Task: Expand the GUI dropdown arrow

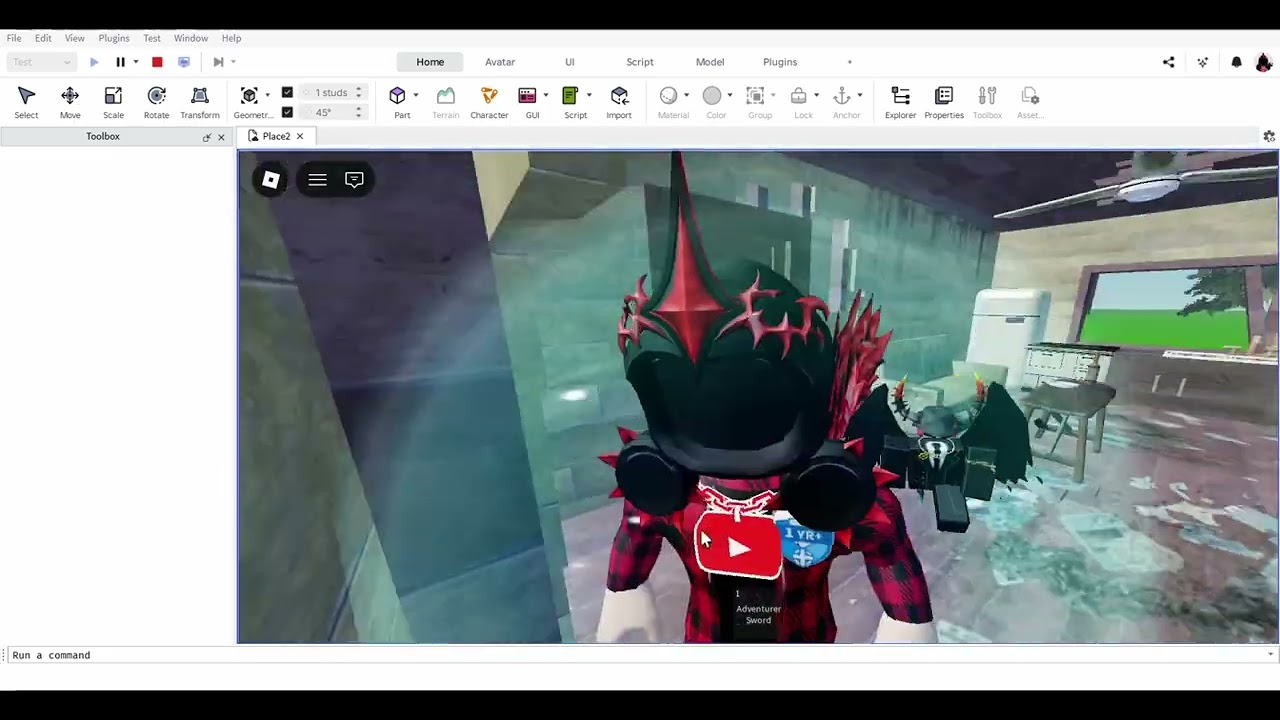Action: tap(545, 95)
